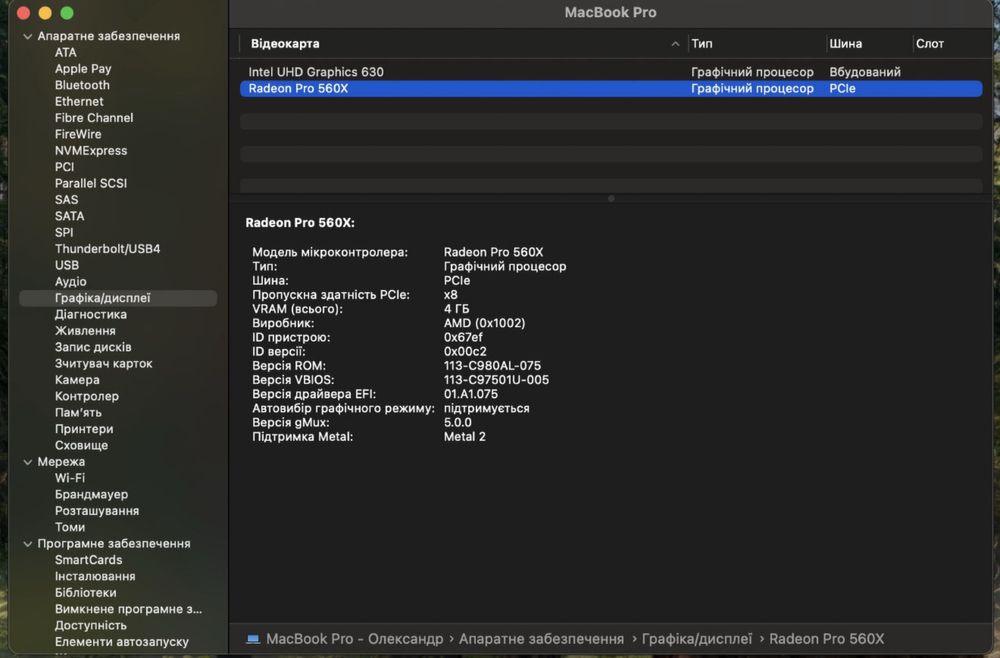Open Apple Pay in the sidebar
The image size is (1000, 658).
click(83, 69)
